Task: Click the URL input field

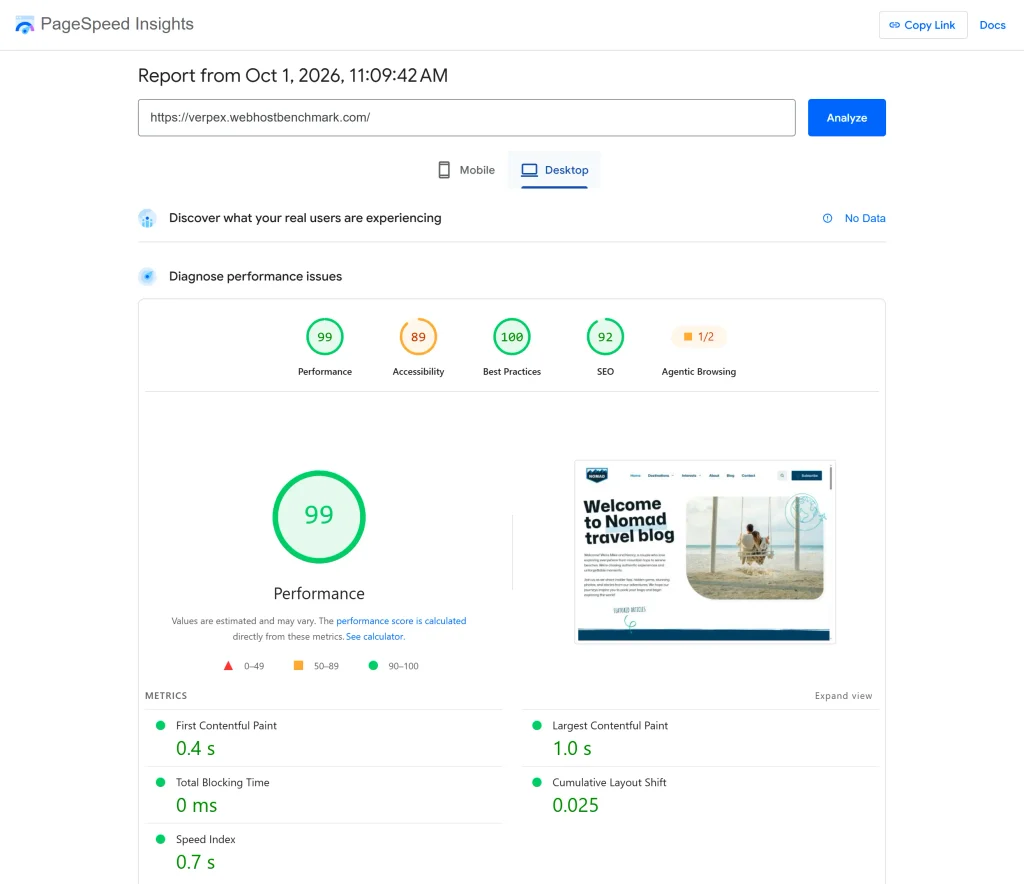Action: tap(466, 118)
